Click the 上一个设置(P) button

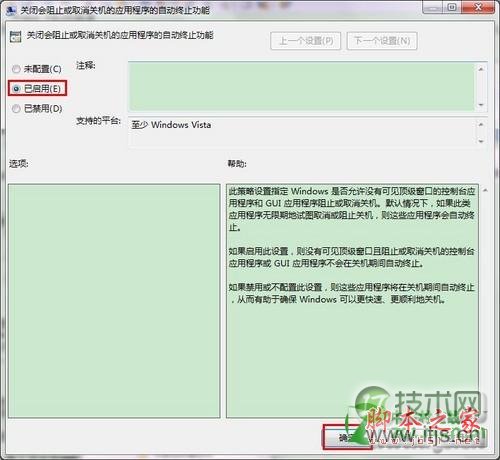coord(305,41)
